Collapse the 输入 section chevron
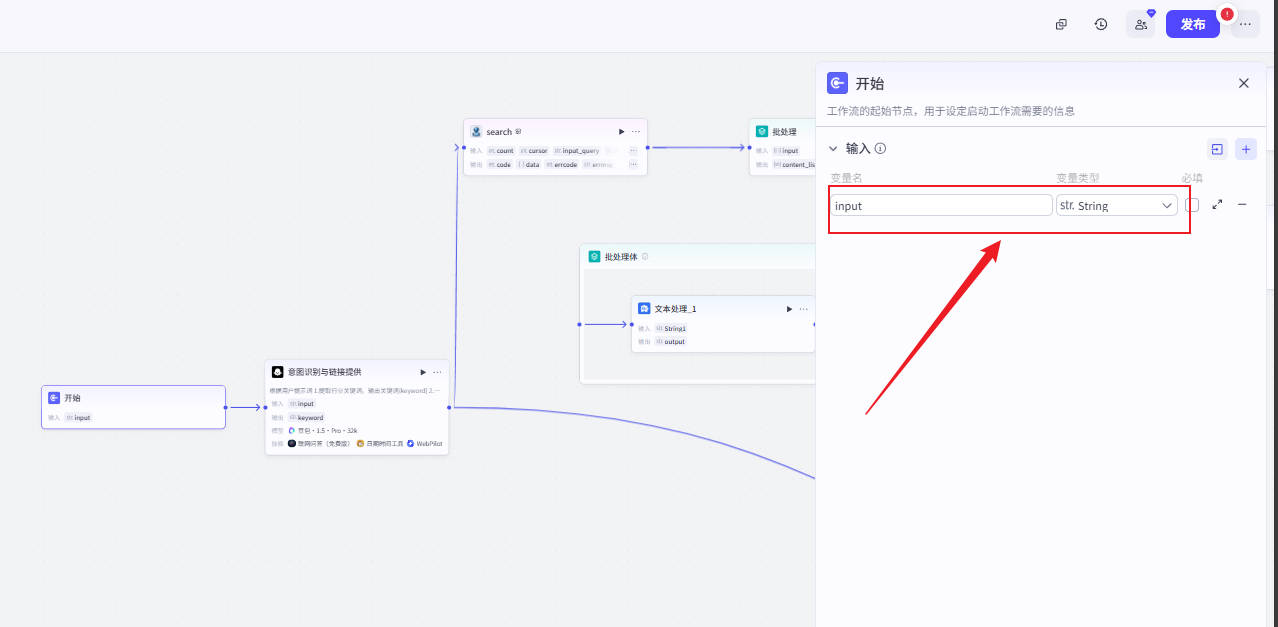The height and width of the screenshot is (627, 1278). click(833, 148)
